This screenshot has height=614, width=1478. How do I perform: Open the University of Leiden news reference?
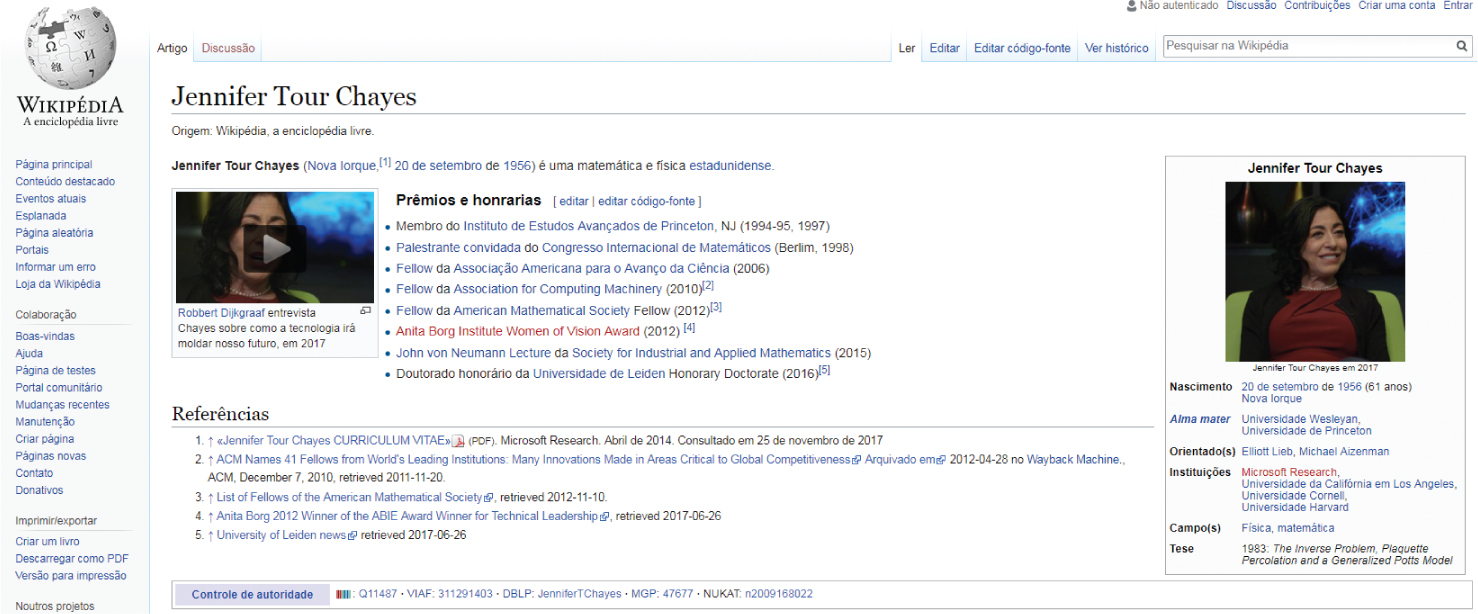coord(281,535)
